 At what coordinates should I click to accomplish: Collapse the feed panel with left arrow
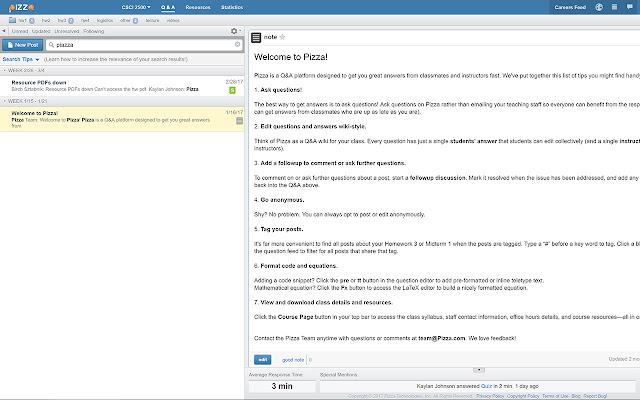point(4,31)
